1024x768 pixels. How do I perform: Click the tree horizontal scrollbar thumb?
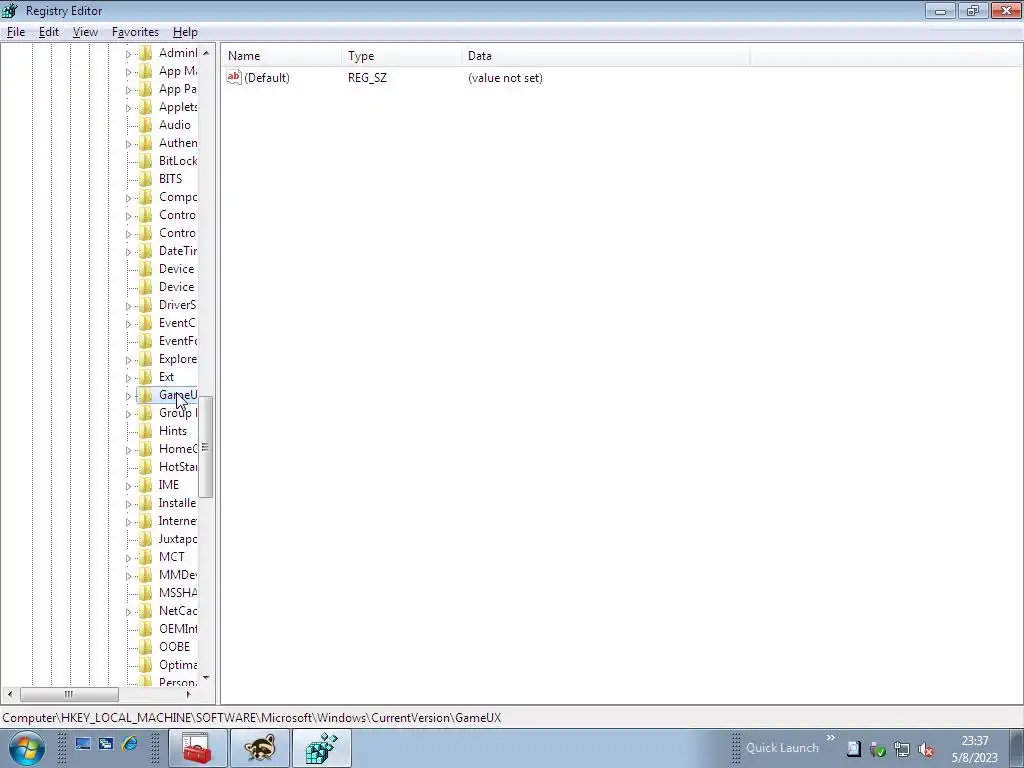click(69, 694)
